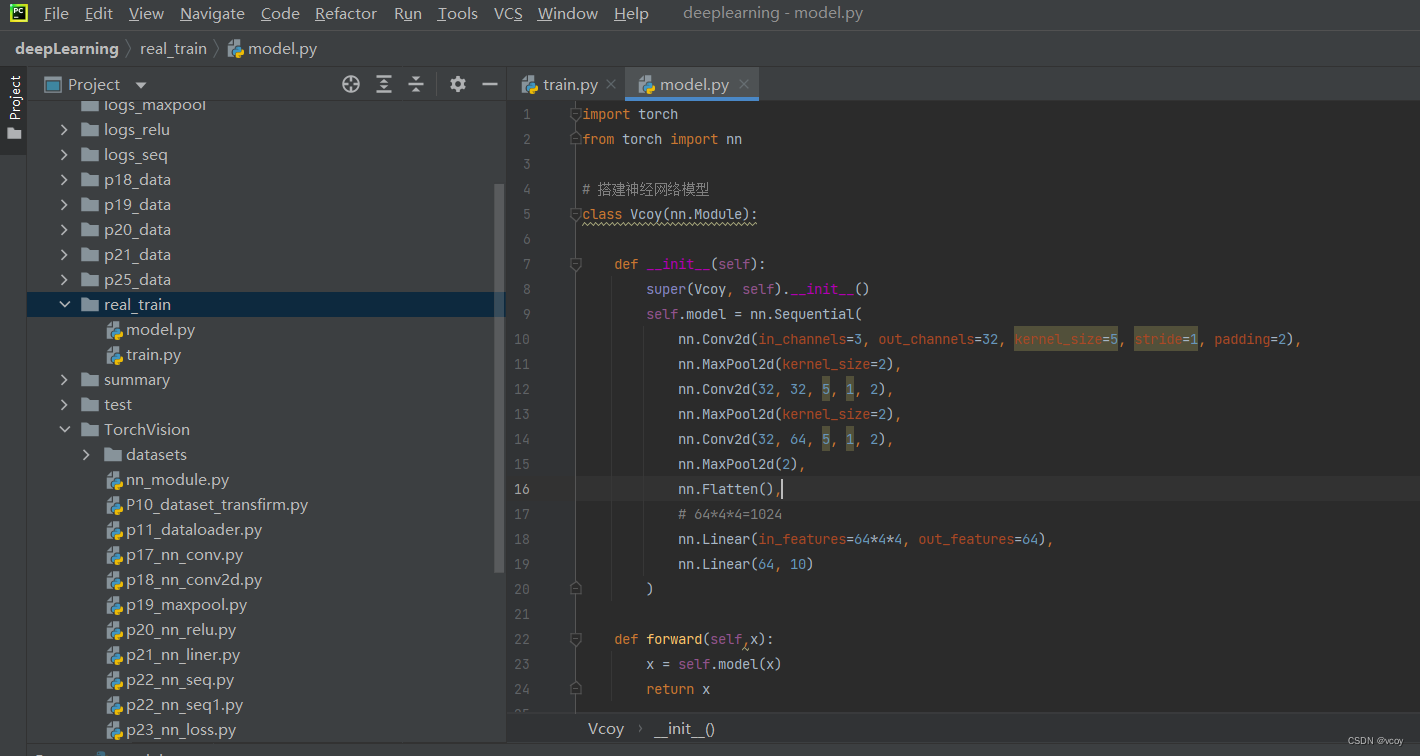Expand the logs_relu folder
Viewport: 1420px width, 756px height.
pos(65,130)
